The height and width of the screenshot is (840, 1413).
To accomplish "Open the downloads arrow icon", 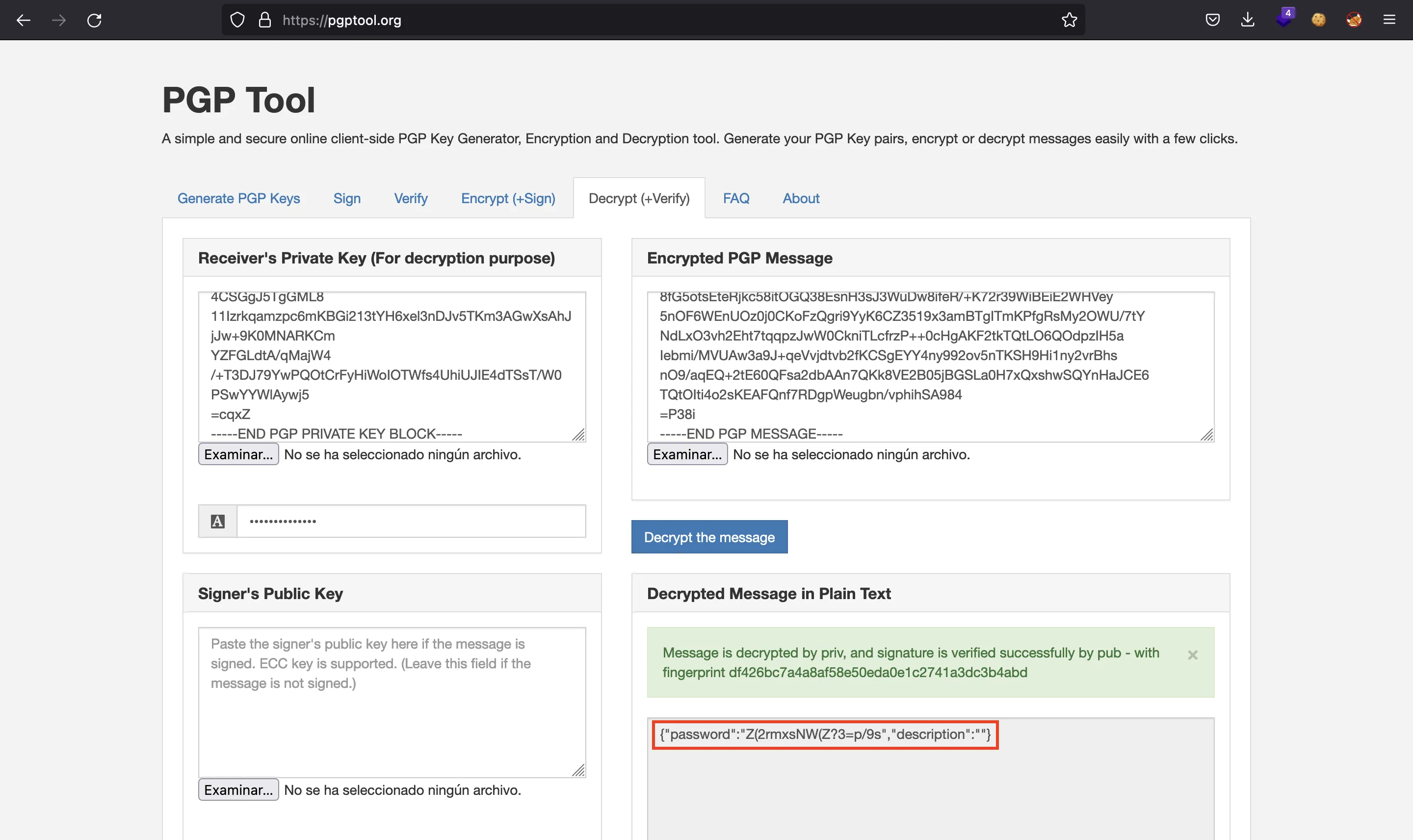I will pos(1248,21).
